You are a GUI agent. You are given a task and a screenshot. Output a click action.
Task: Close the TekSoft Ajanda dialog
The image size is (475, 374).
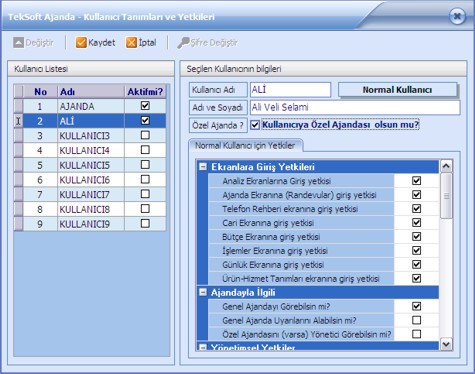pyautogui.click(x=457, y=16)
